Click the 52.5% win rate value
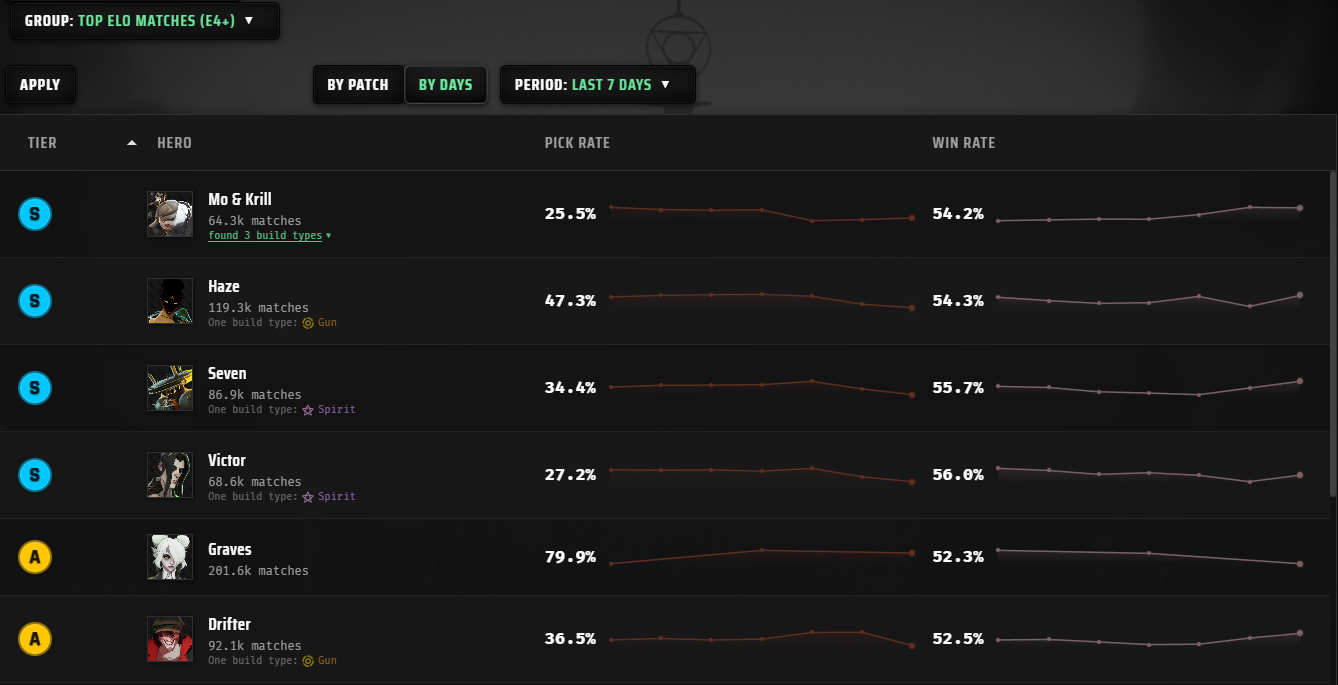 [958, 638]
